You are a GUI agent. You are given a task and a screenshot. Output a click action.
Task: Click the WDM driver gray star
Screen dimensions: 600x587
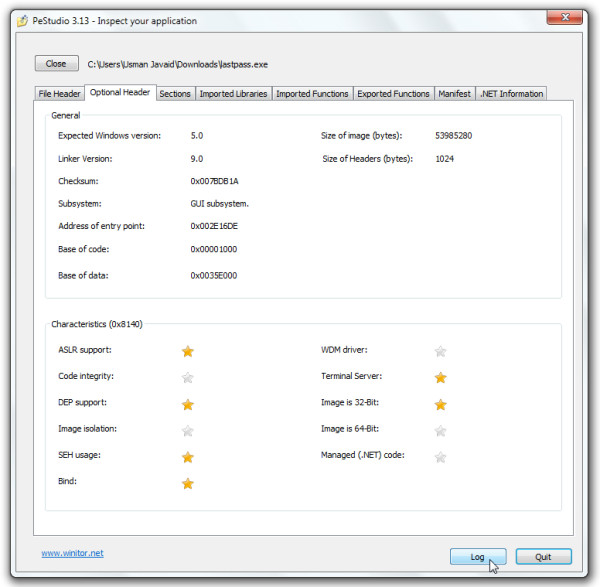(440, 351)
